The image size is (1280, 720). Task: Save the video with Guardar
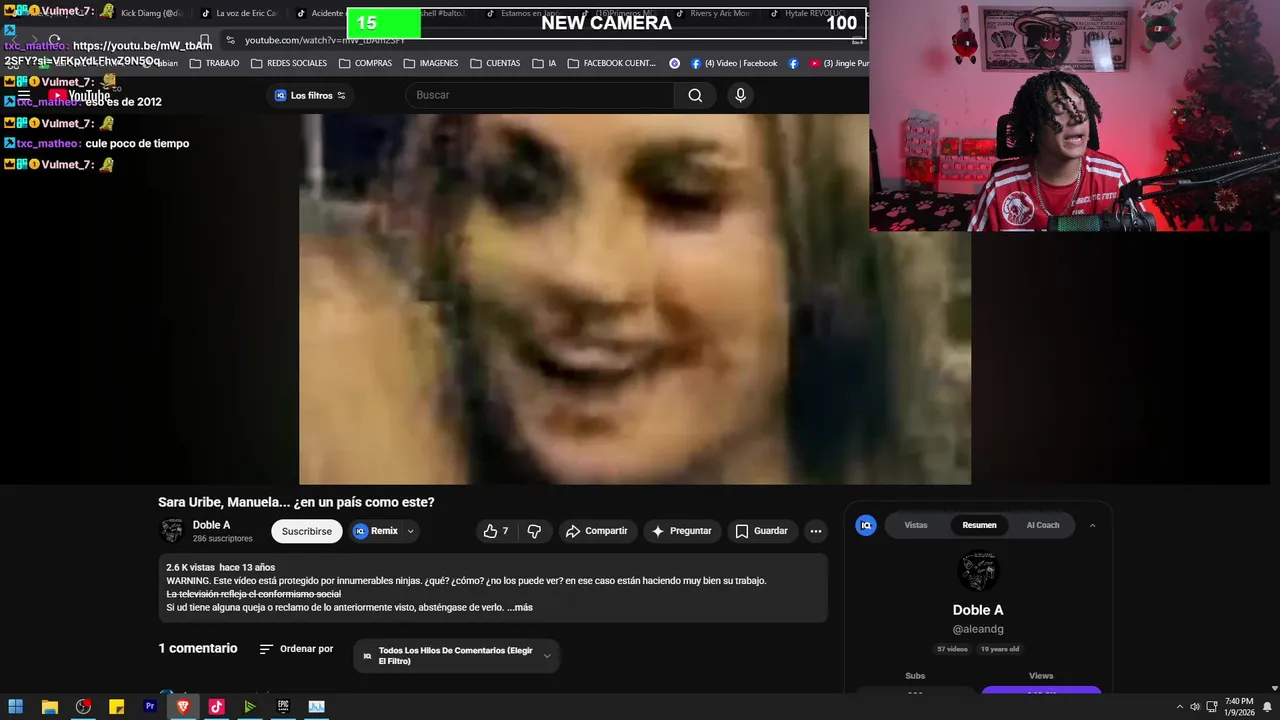tap(762, 531)
